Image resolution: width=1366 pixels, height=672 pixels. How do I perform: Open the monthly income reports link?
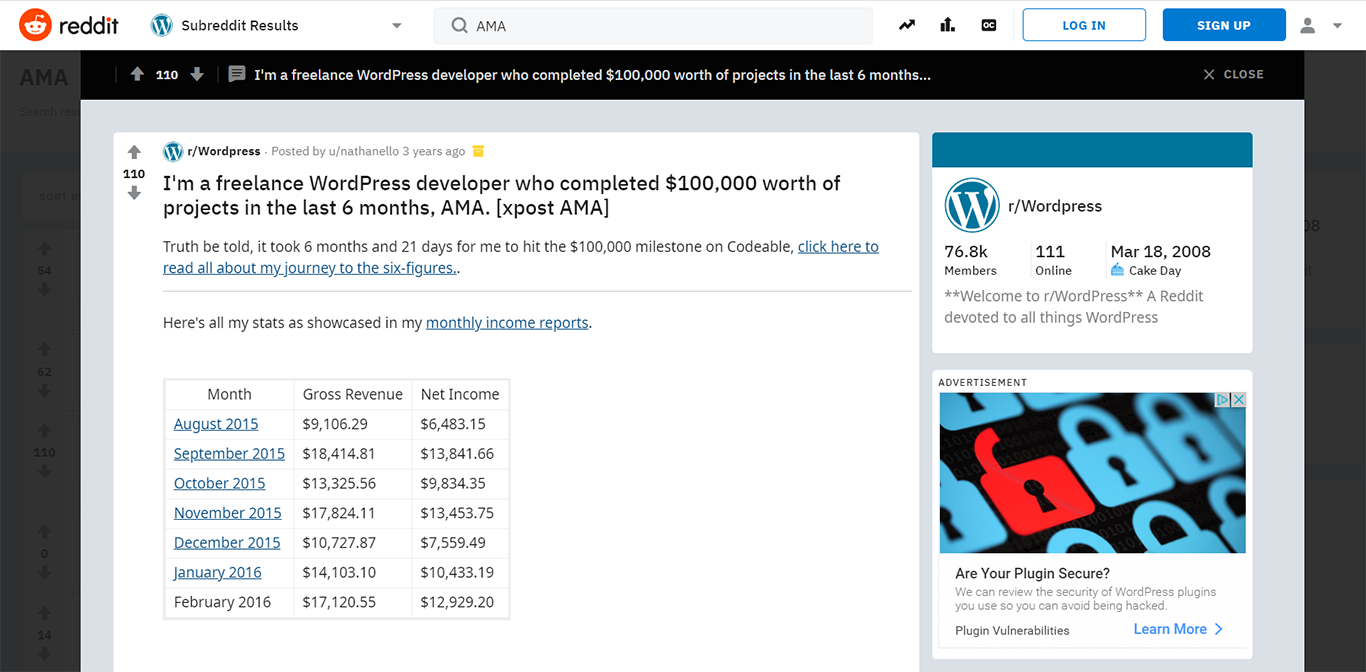click(x=507, y=323)
